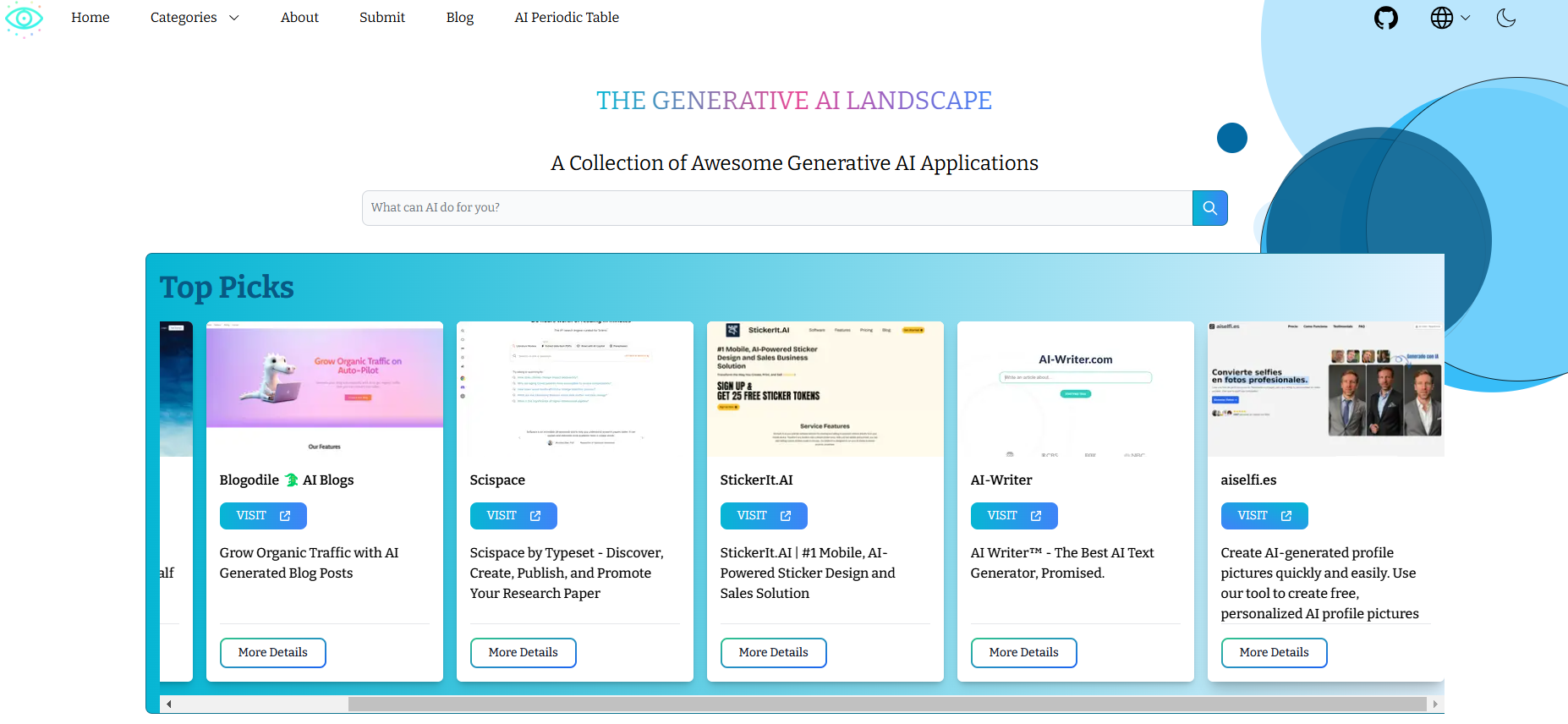The image size is (1568, 724).
Task: Click the eye logo icon
Action: [x=24, y=18]
